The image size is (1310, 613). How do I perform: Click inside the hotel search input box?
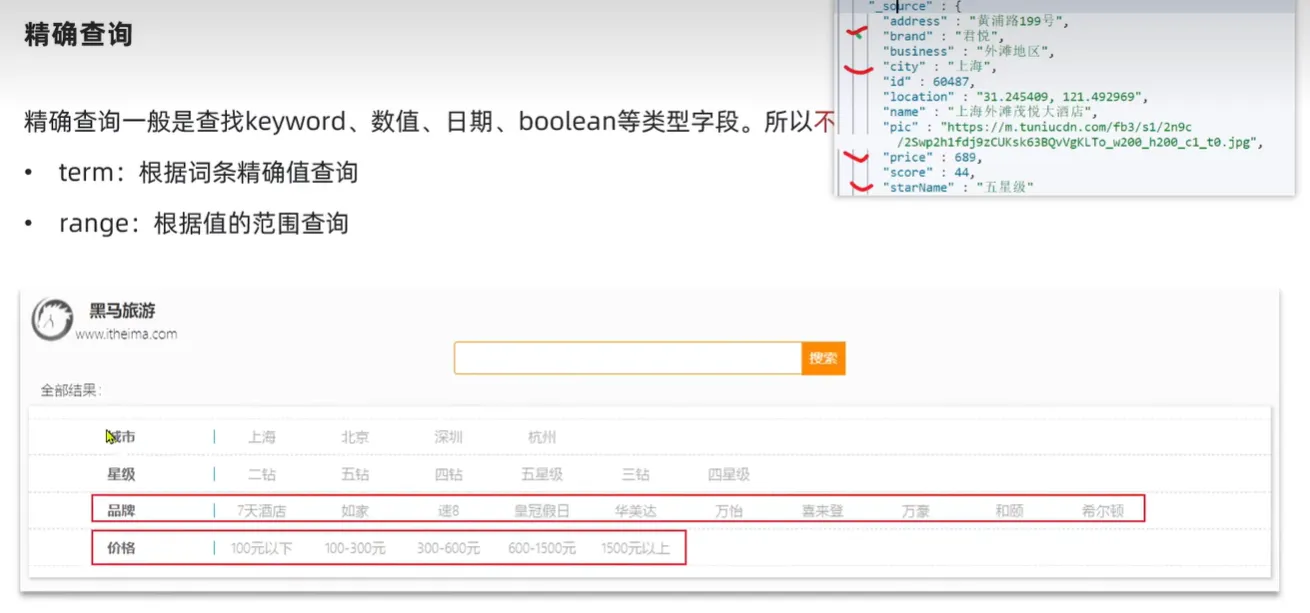[627, 358]
